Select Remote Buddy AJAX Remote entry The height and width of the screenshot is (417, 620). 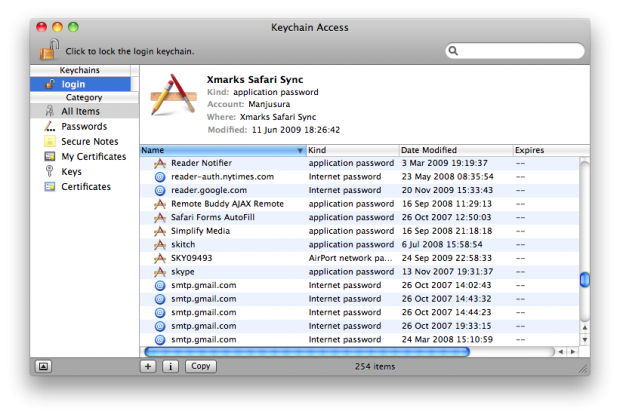pos(227,204)
